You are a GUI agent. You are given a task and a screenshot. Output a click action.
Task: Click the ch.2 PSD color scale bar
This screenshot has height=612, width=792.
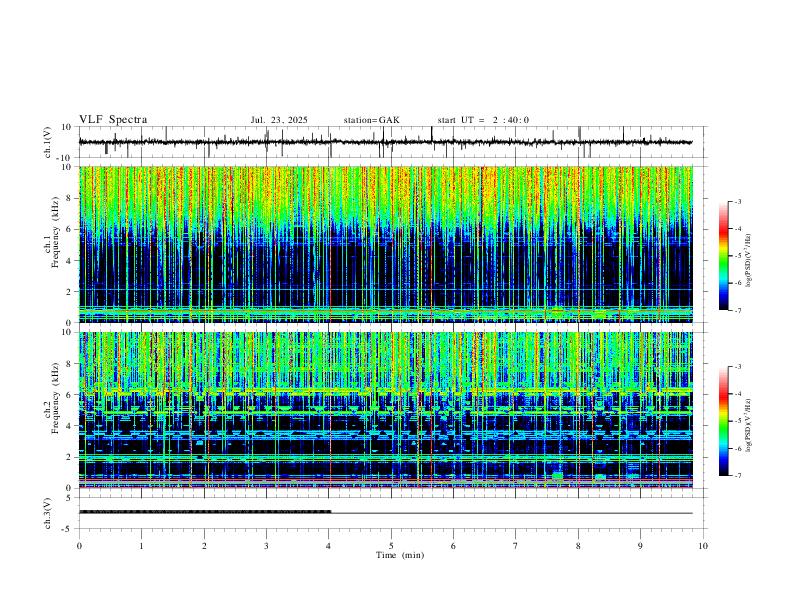click(724, 421)
